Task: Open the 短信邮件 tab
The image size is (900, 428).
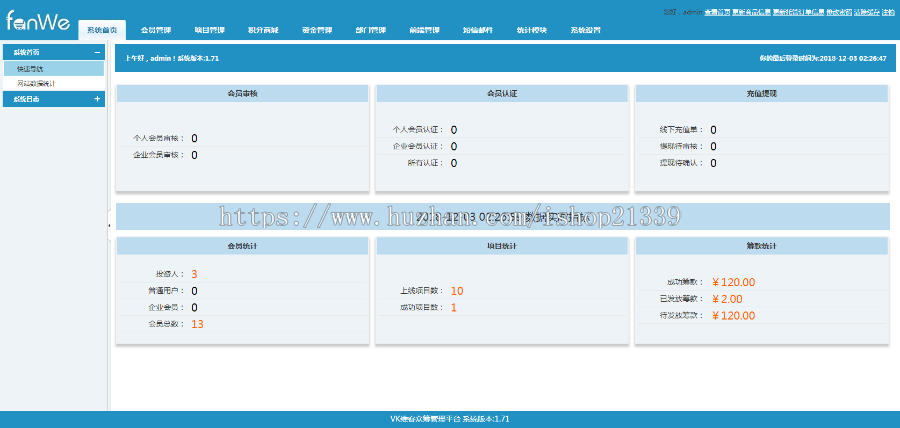Action: [x=478, y=30]
